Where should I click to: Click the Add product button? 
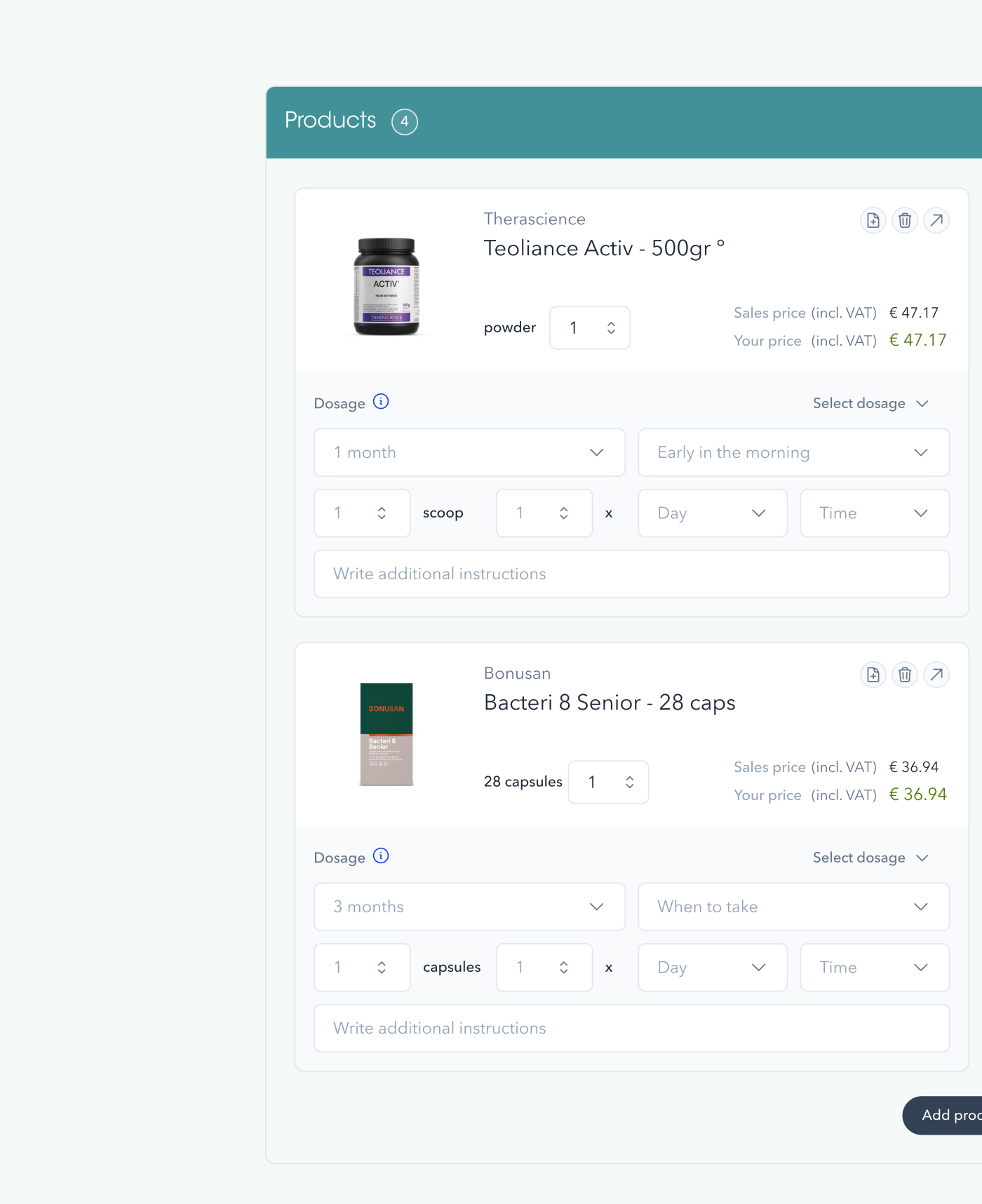tap(942, 1115)
